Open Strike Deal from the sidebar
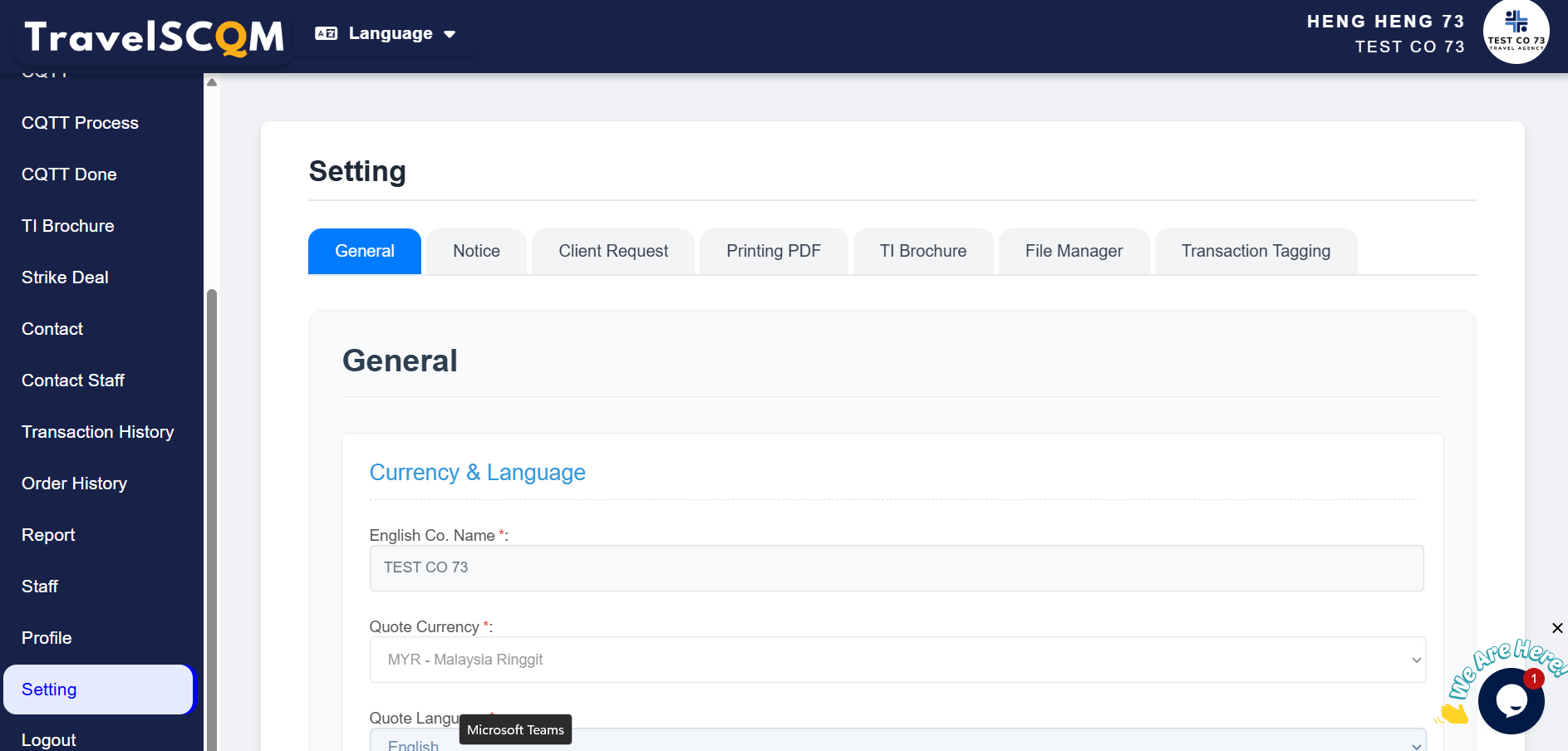Image resolution: width=1568 pixels, height=751 pixels. (65, 277)
